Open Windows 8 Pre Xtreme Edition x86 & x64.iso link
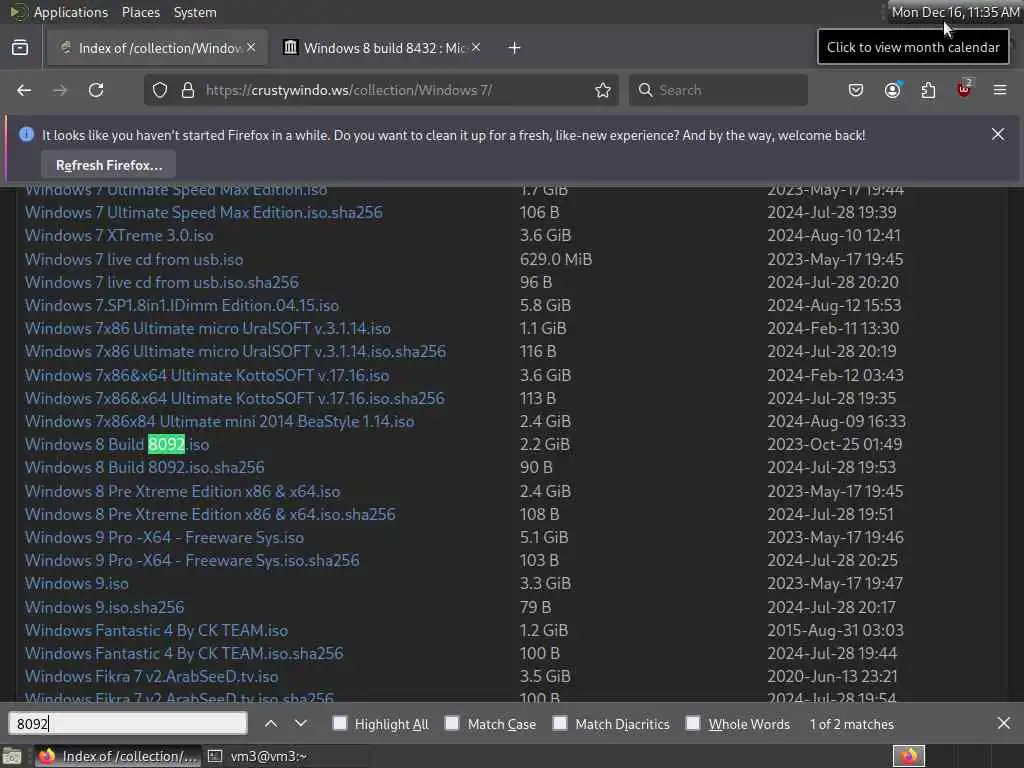 coord(182,492)
